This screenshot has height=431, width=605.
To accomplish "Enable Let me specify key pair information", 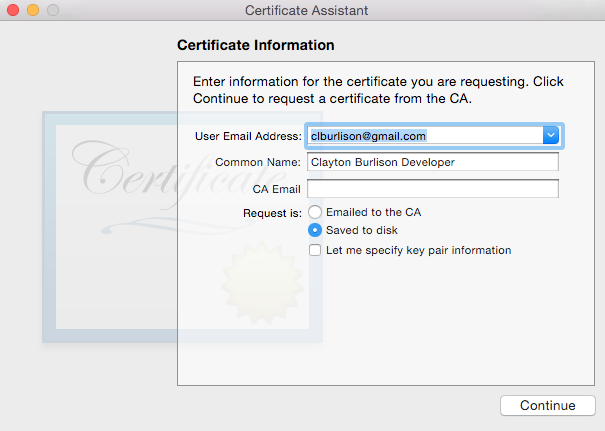I will tap(315, 250).
